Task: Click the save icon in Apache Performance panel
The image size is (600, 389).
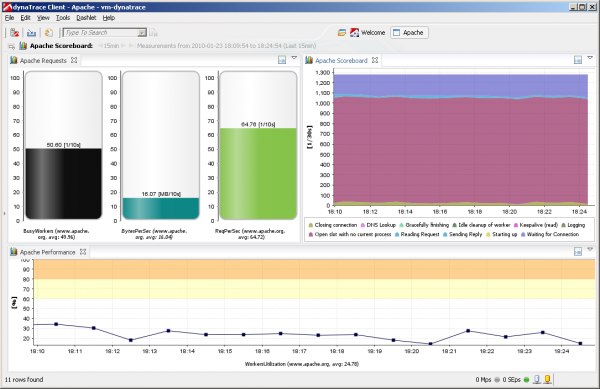Action: 578,251
